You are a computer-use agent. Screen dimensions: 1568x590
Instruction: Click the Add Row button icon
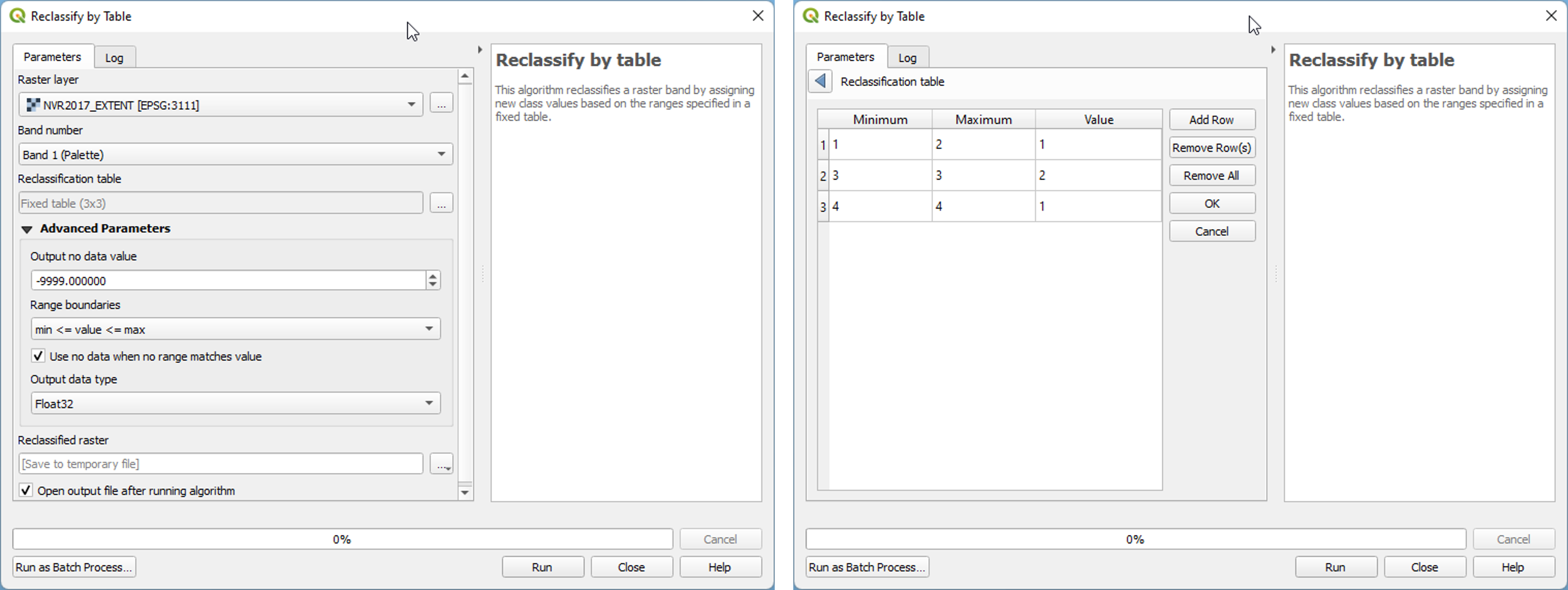pyautogui.click(x=1211, y=120)
